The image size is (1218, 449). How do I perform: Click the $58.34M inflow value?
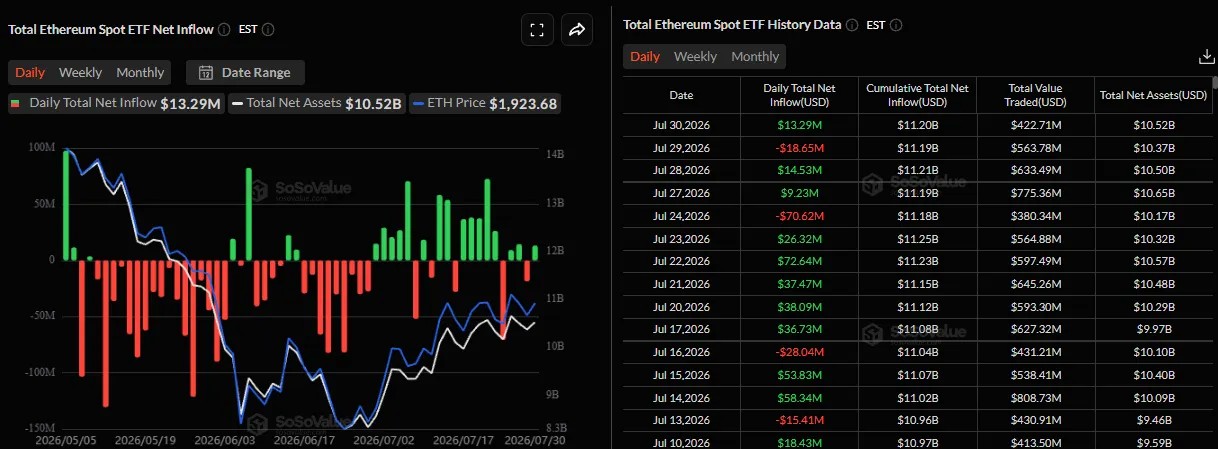coord(798,397)
